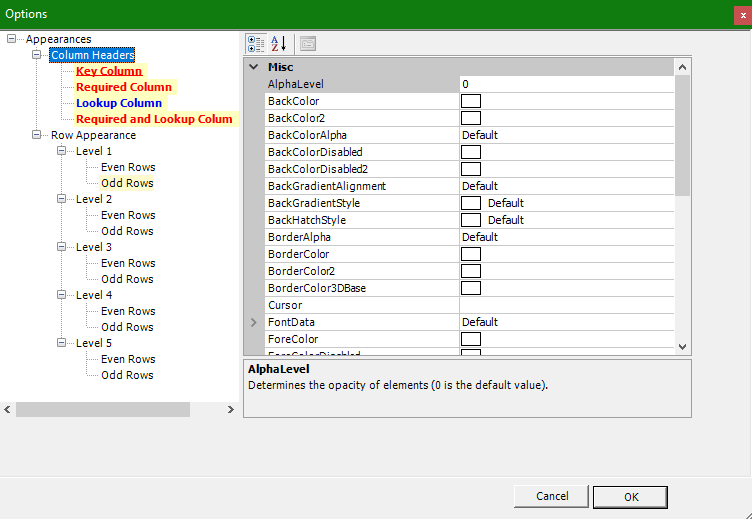Close the Options dialog window
Viewport: 752px width, 519px height.
coord(738,14)
